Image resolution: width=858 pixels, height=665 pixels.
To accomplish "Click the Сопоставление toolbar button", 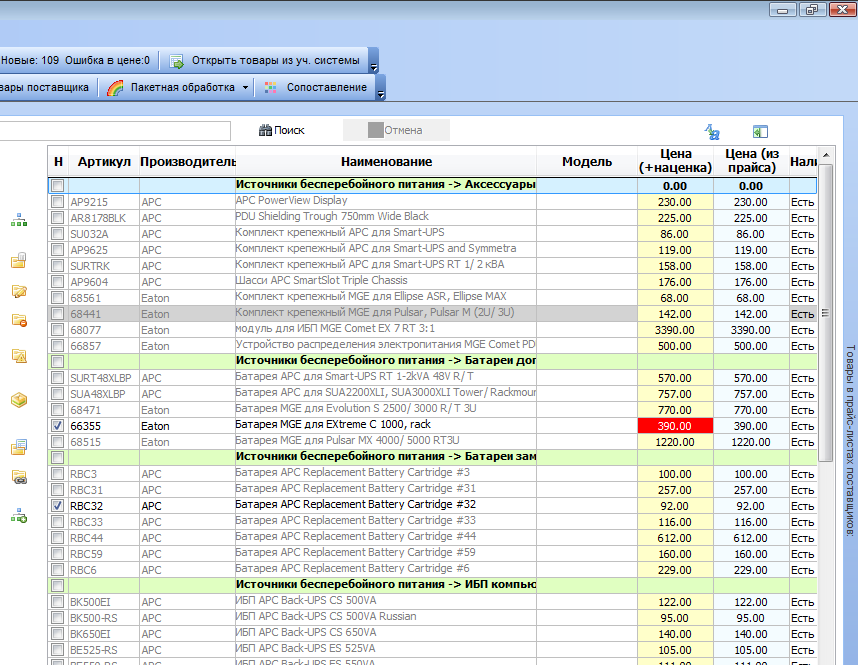I will [x=316, y=88].
